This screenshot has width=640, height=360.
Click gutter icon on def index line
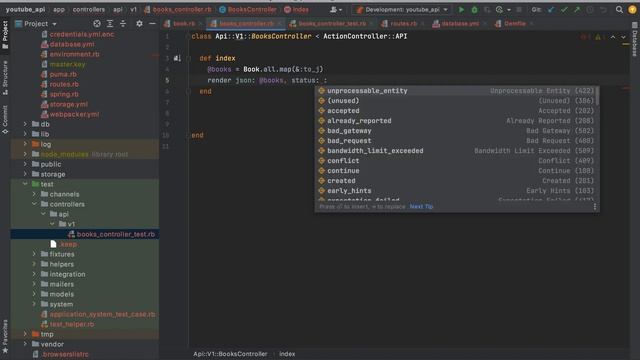pyautogui.click(x=177, y=58)
